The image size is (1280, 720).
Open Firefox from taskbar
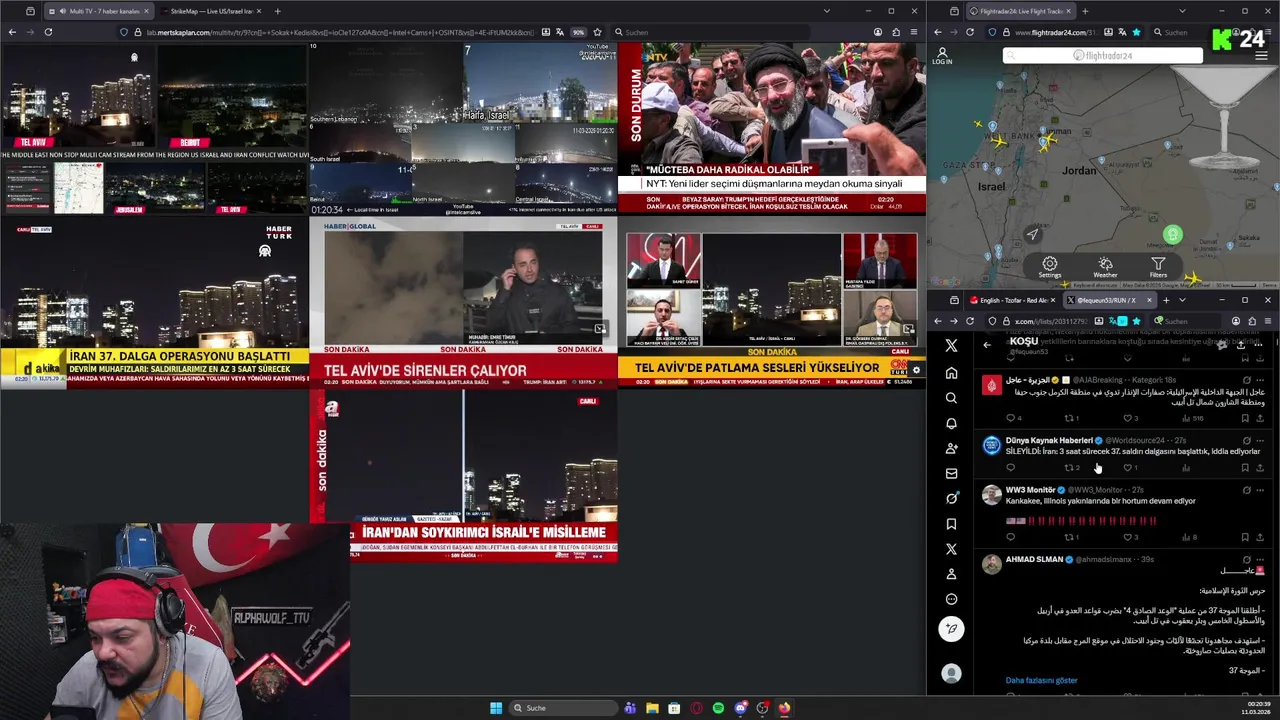784,708
